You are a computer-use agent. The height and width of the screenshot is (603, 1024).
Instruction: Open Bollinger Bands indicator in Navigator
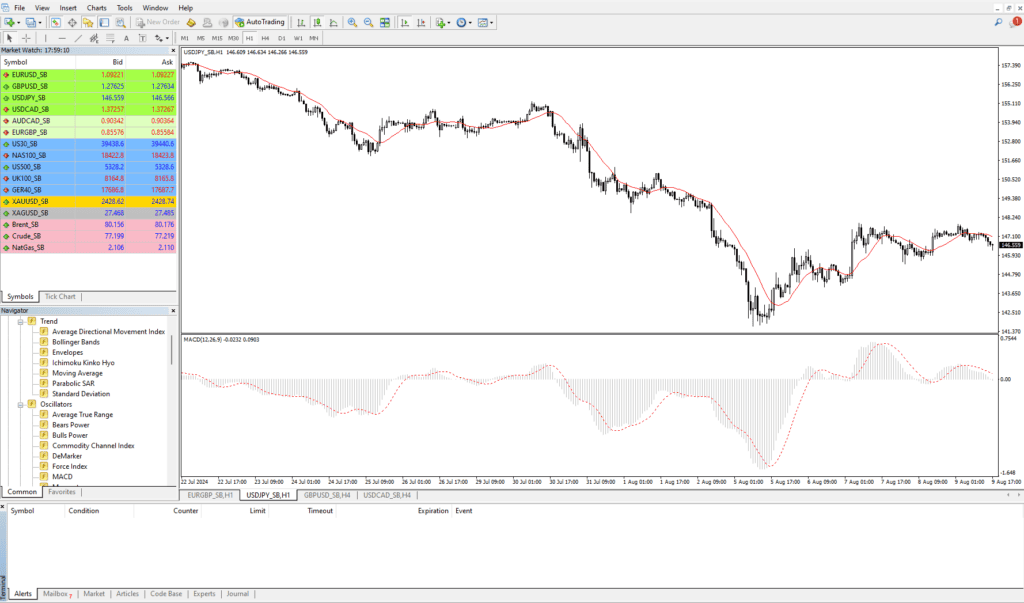click(x=75, y=342)
